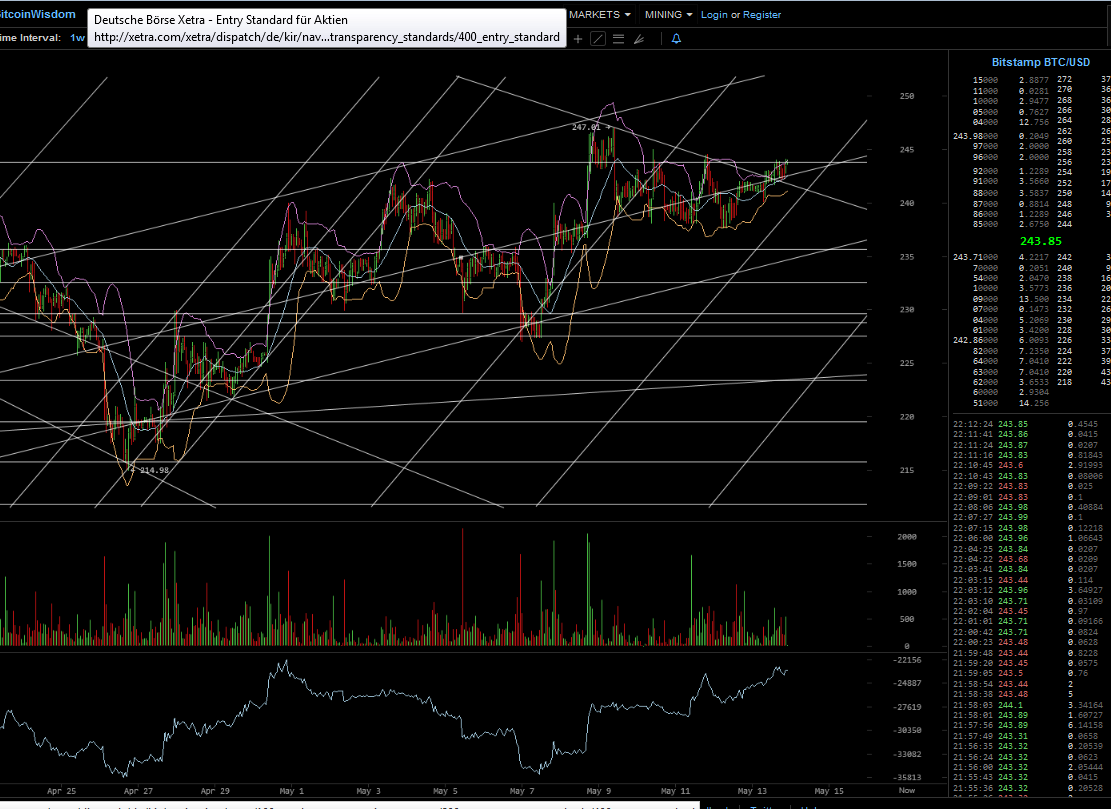This screenshot has height=809, width=1111.
Task: Select bid row with amount 14.256
Action: tap(1013, 403)
